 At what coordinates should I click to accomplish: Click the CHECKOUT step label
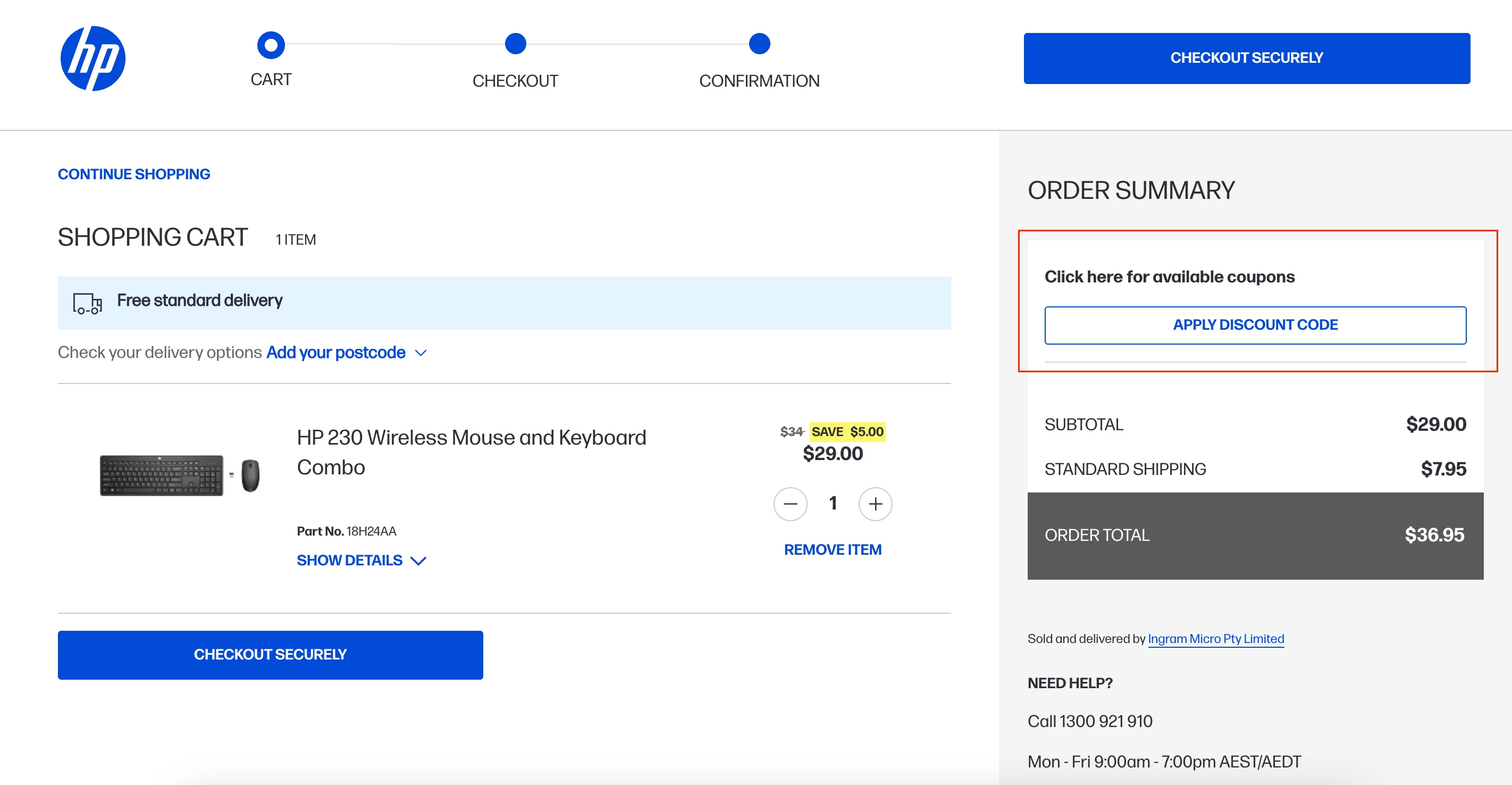point(515,81)
